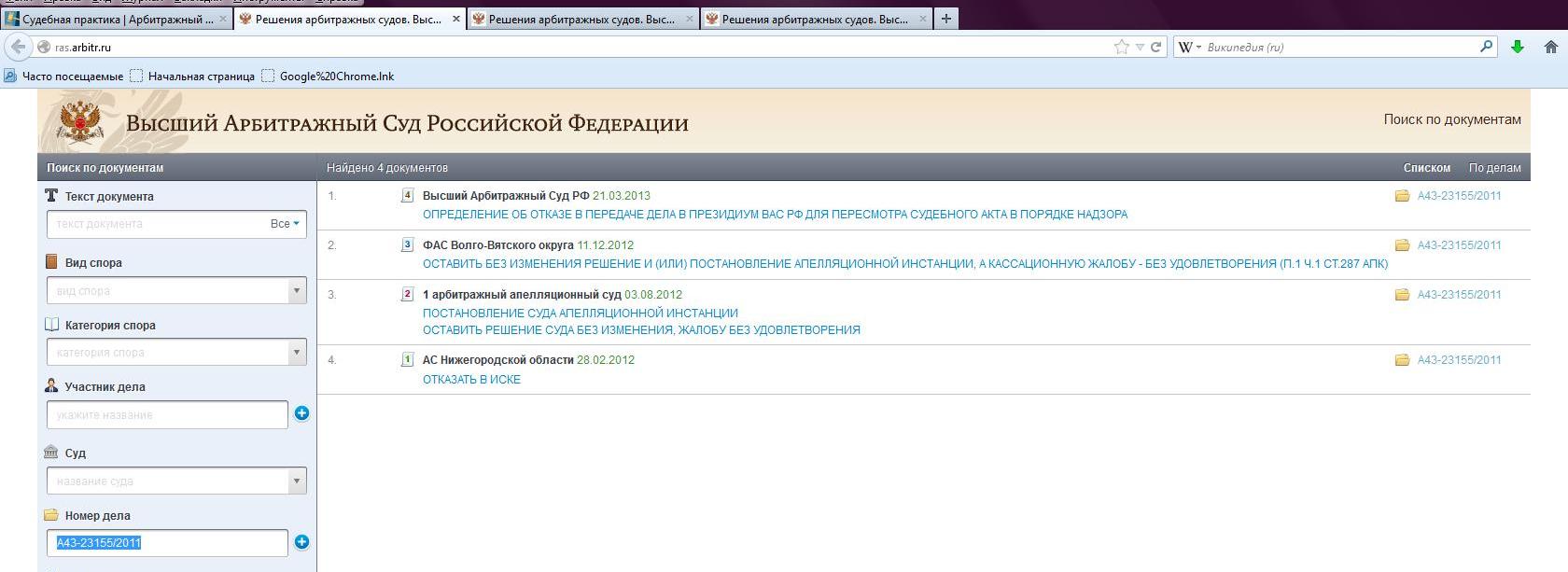
Task: Click the browser back arrow button
Action: pyautogui.click(x=18, y=47)
